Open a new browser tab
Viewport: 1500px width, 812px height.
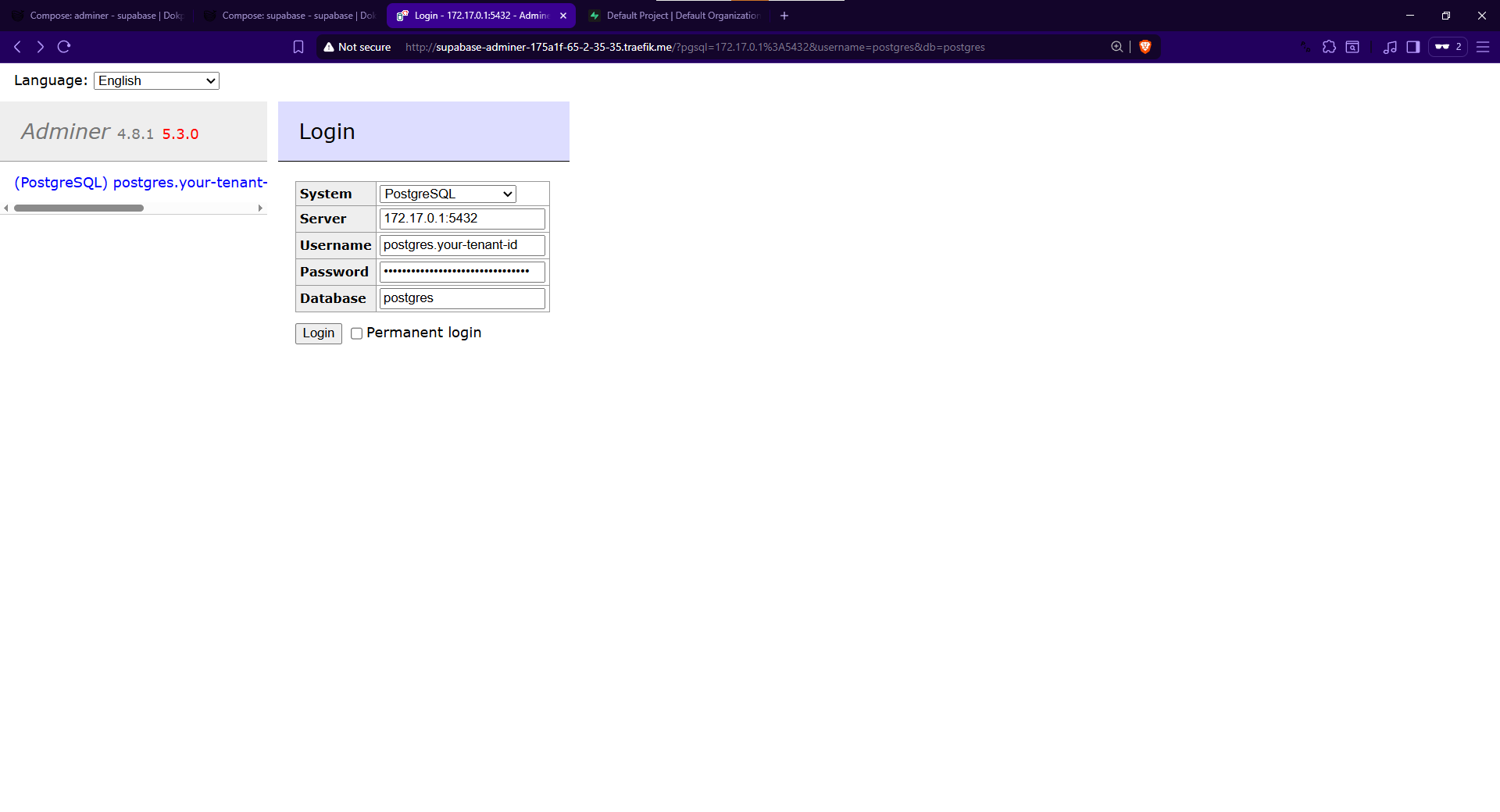784,16
